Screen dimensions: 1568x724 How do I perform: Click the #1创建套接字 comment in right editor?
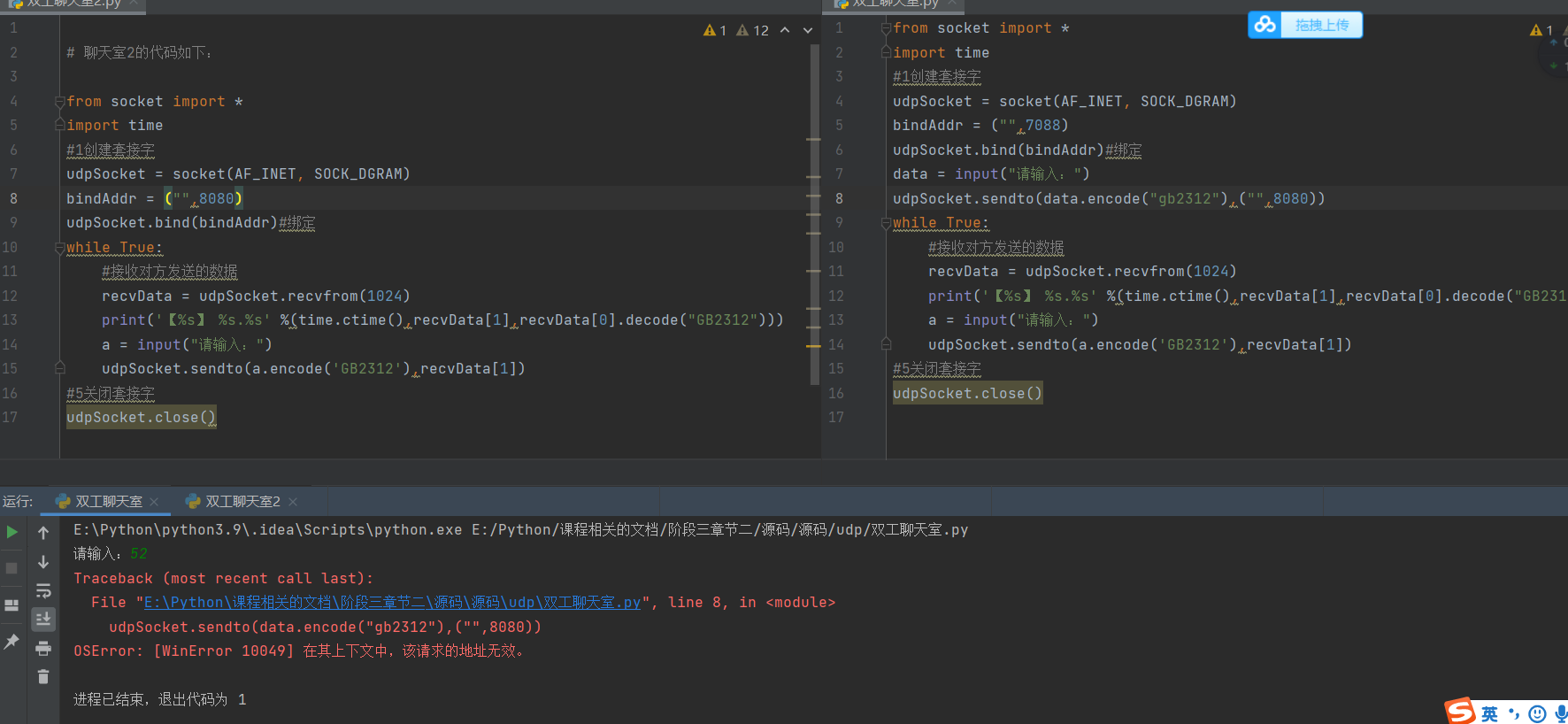click(x=937, y=77)
